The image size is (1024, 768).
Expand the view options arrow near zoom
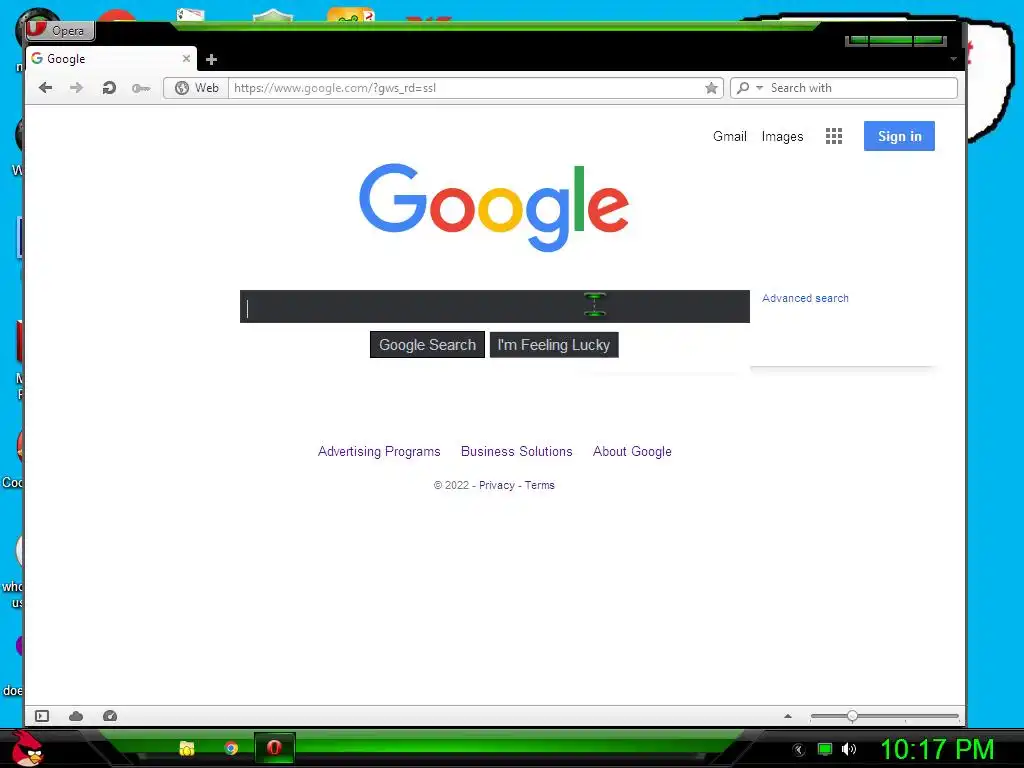coord(788,716)
